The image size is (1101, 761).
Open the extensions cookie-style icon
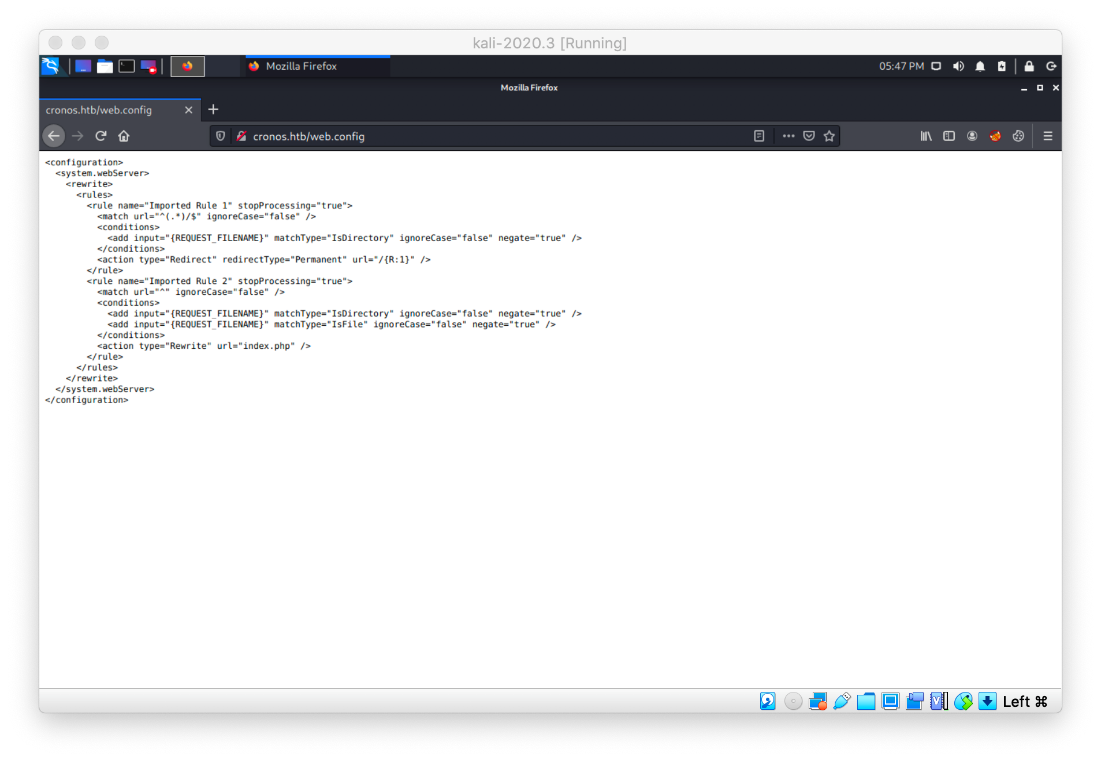pos(1018,135)
